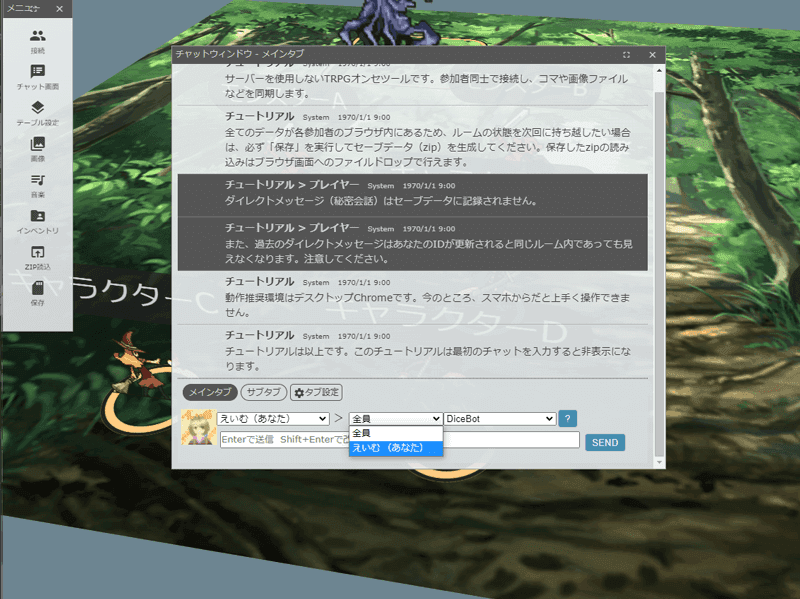This screenshot has width=800, height=599.
Task: Open the 画像 image panel
Action: coord(37,149)
